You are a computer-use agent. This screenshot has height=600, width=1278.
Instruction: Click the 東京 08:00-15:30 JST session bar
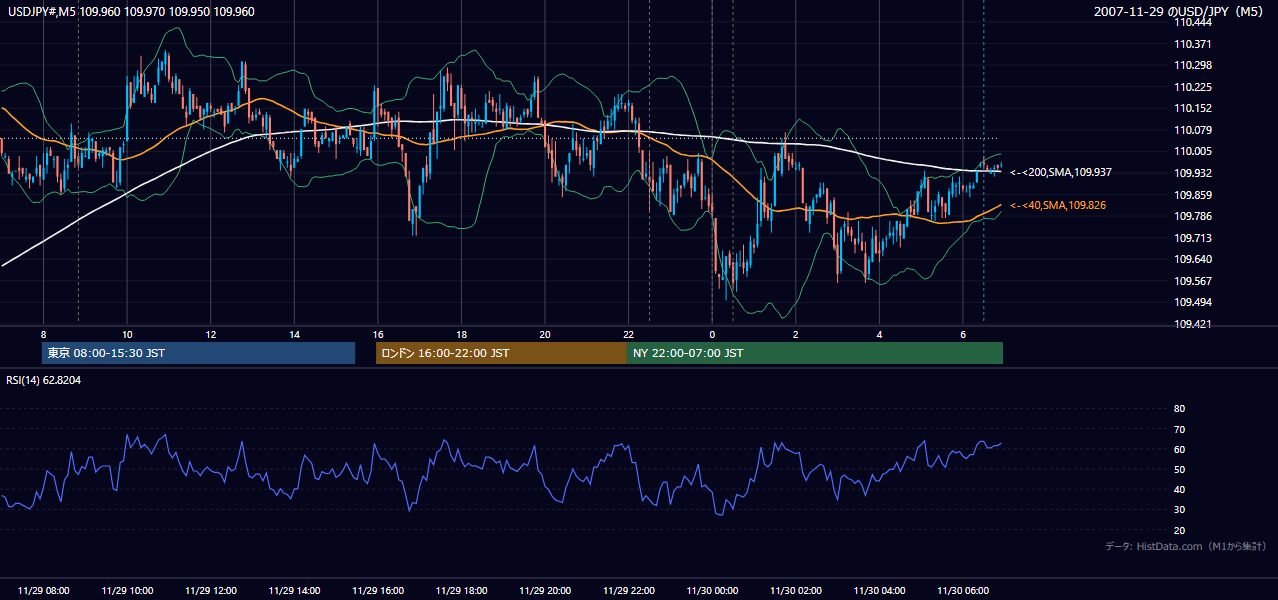click(x=199, y=353)
